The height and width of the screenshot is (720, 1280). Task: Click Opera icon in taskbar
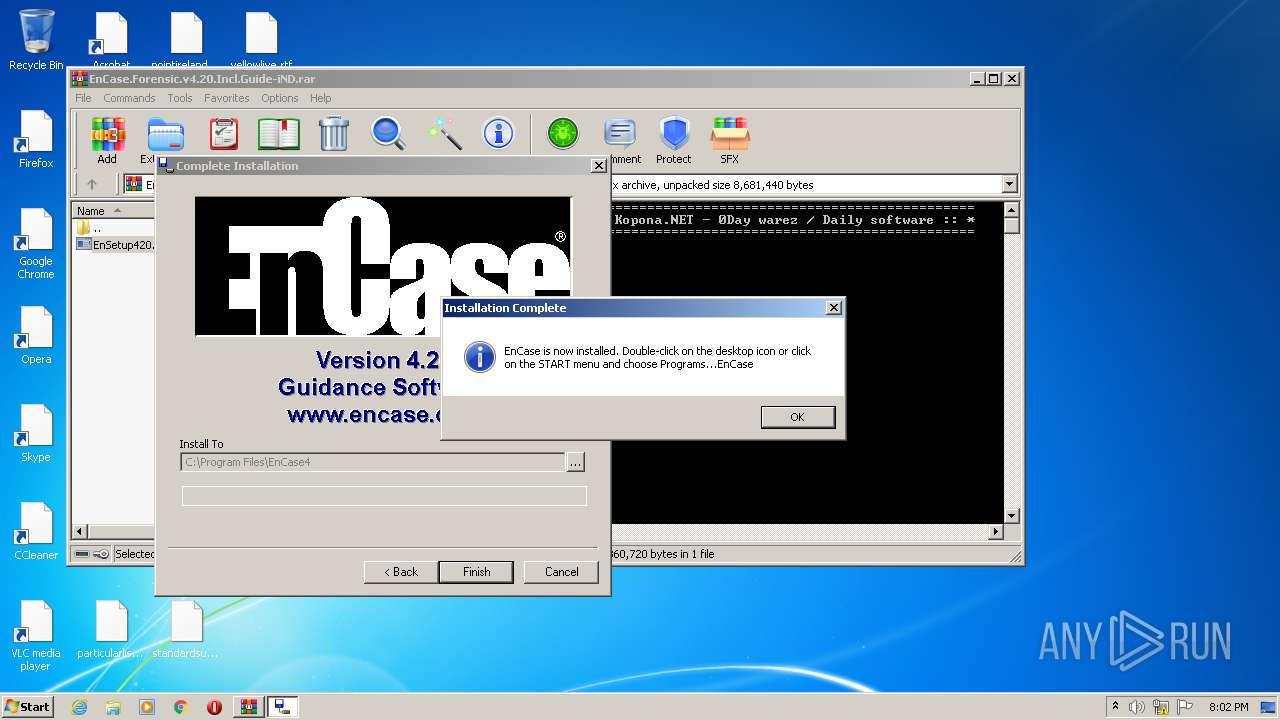pyautogui.click(x=214, y=707)
